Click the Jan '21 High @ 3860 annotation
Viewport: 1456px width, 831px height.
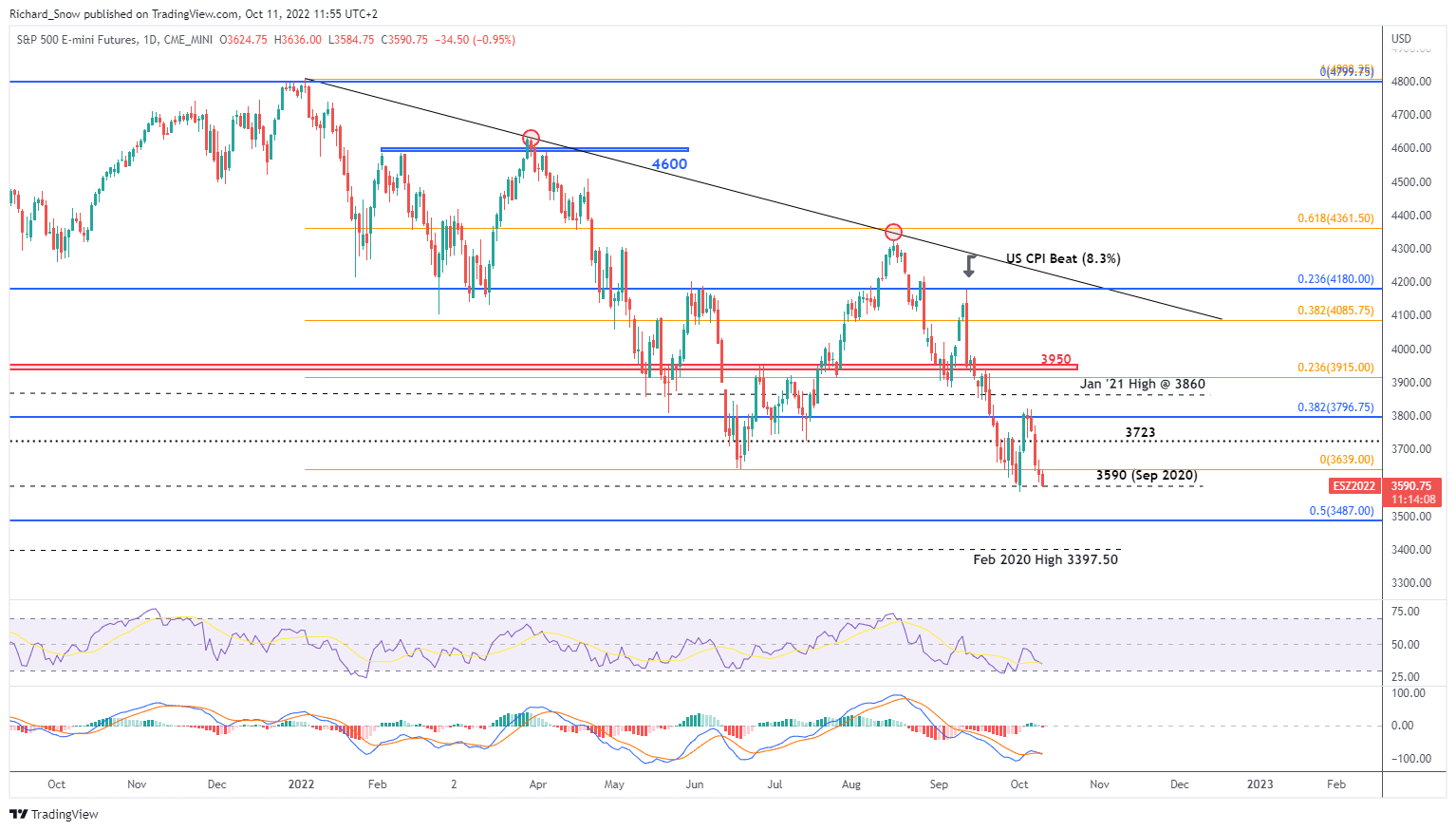1142,384
